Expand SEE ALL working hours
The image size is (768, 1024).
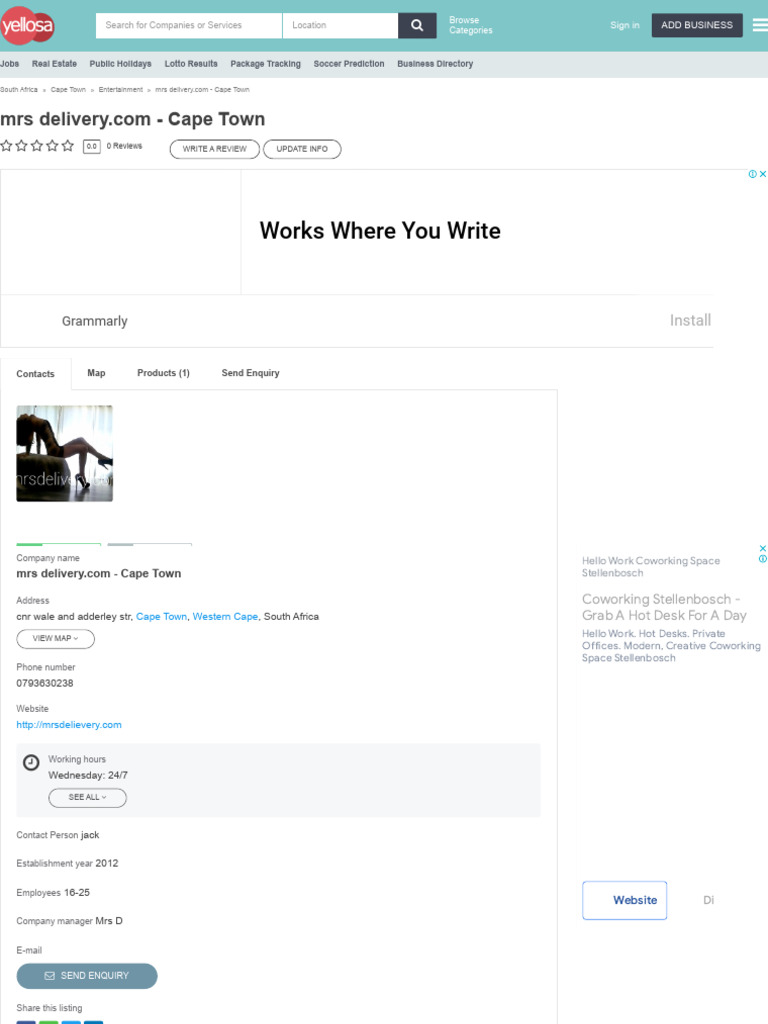[88, 797]
